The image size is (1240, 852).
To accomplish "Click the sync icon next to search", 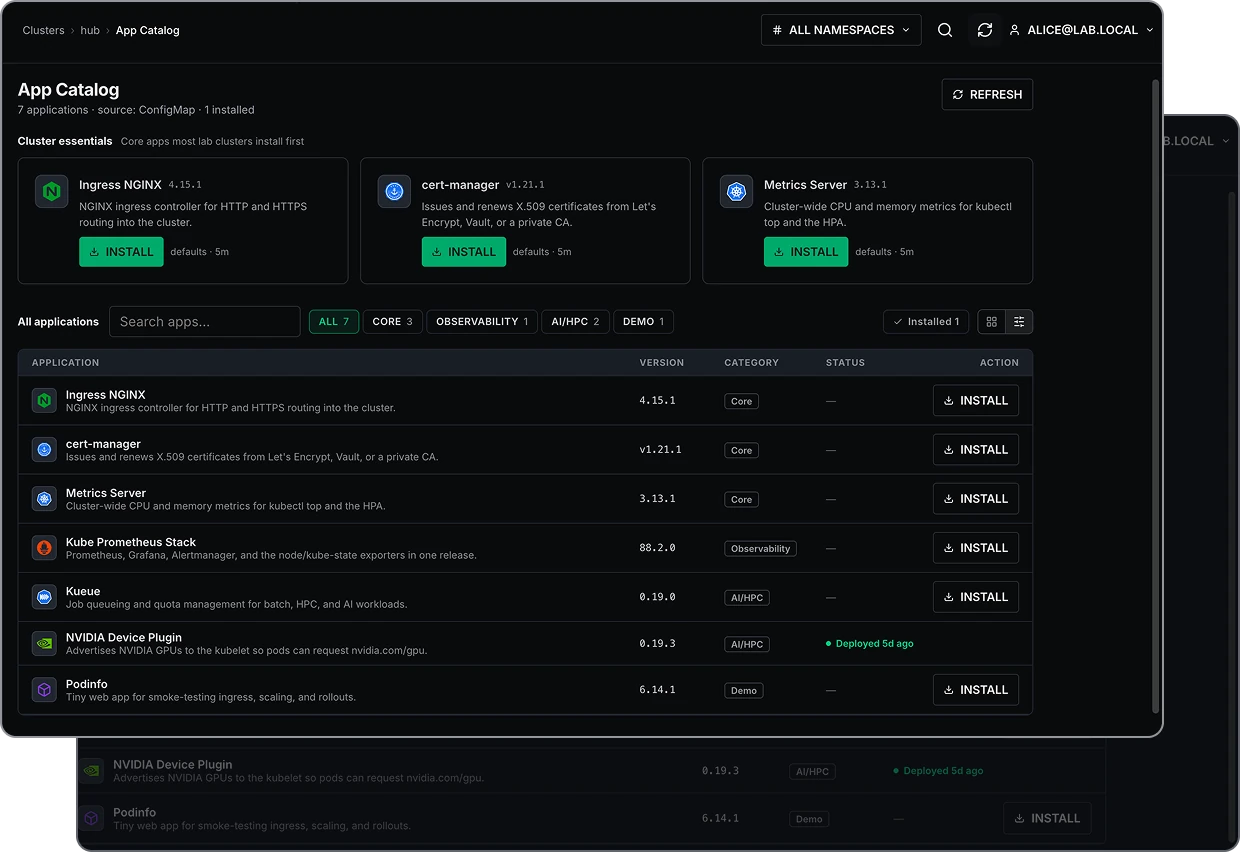I will pos(985,30).
